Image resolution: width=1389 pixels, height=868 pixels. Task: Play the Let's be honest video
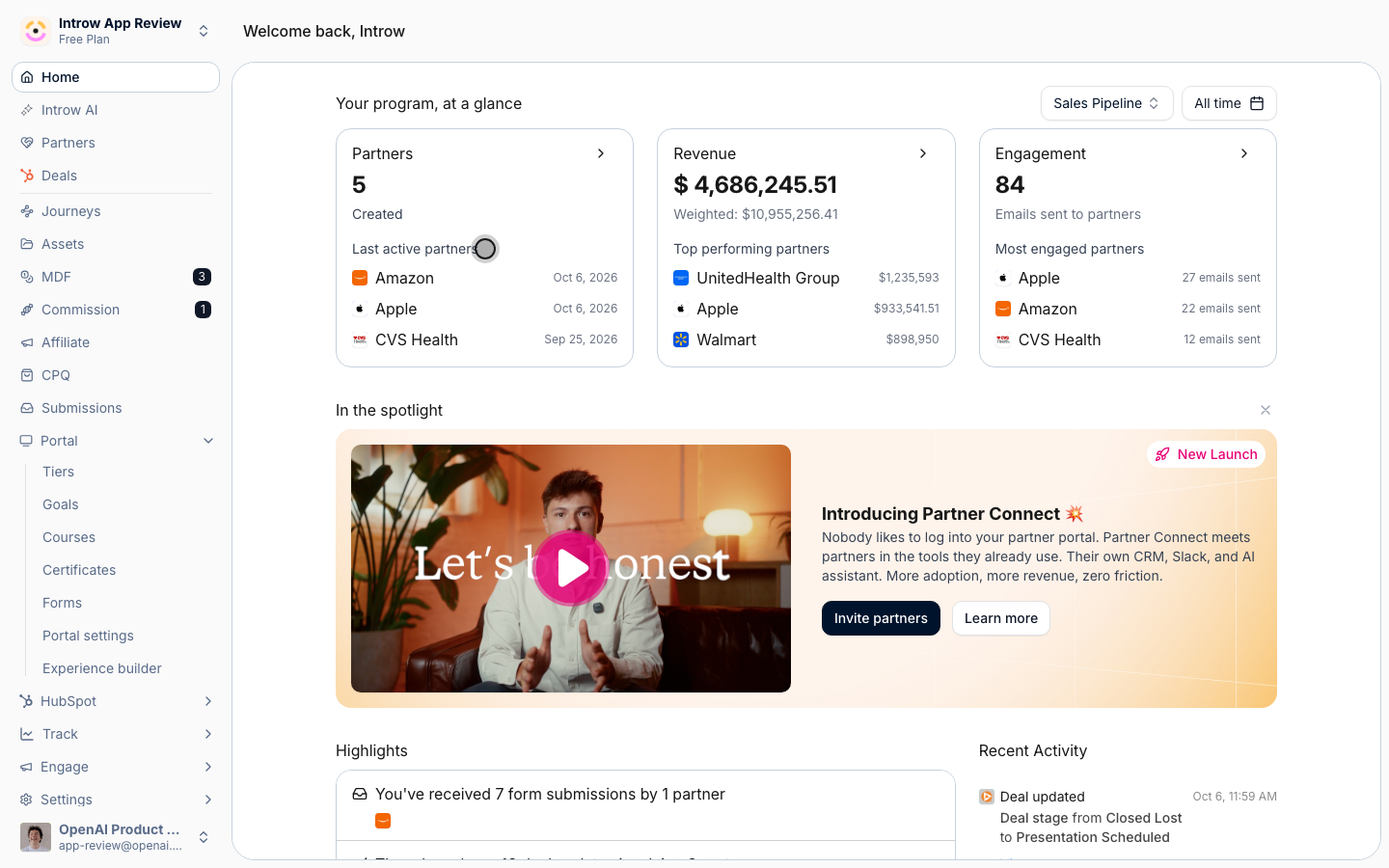coord(571,568)
